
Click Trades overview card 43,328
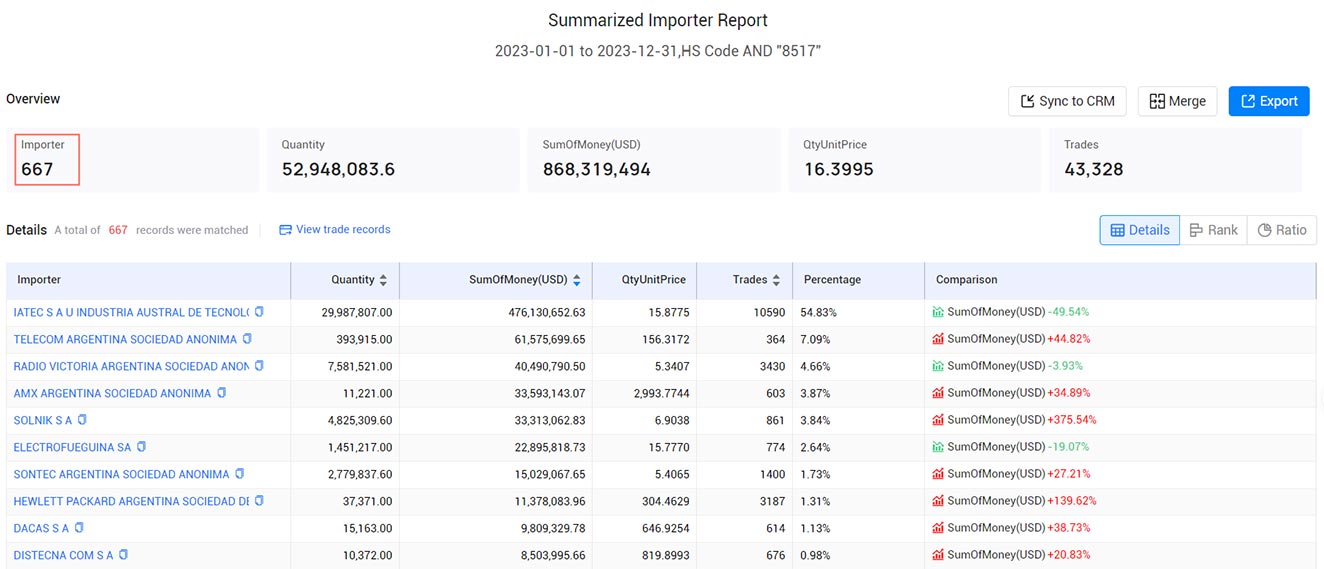(x=1176, y=159)
